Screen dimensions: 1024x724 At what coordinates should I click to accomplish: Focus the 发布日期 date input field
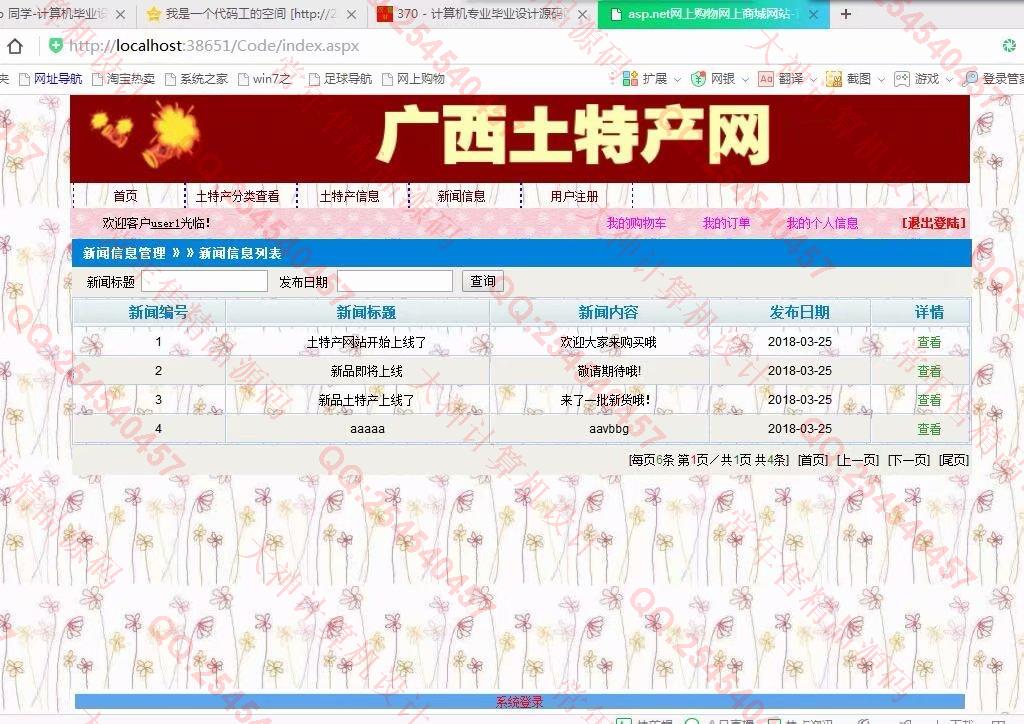(x=395, y=281)
